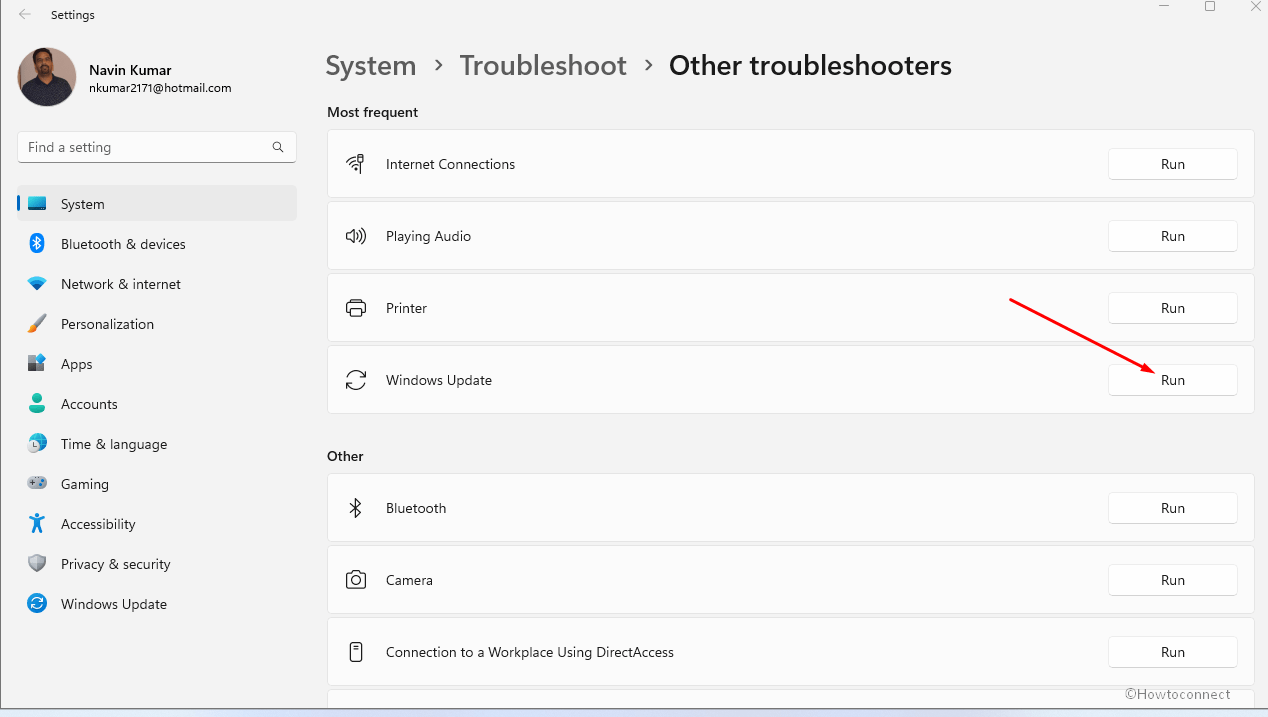The image size is (1268, 717).
Task: Click Connection to a Workplace Using DirectAccess
Action: (x=530, y=652)
